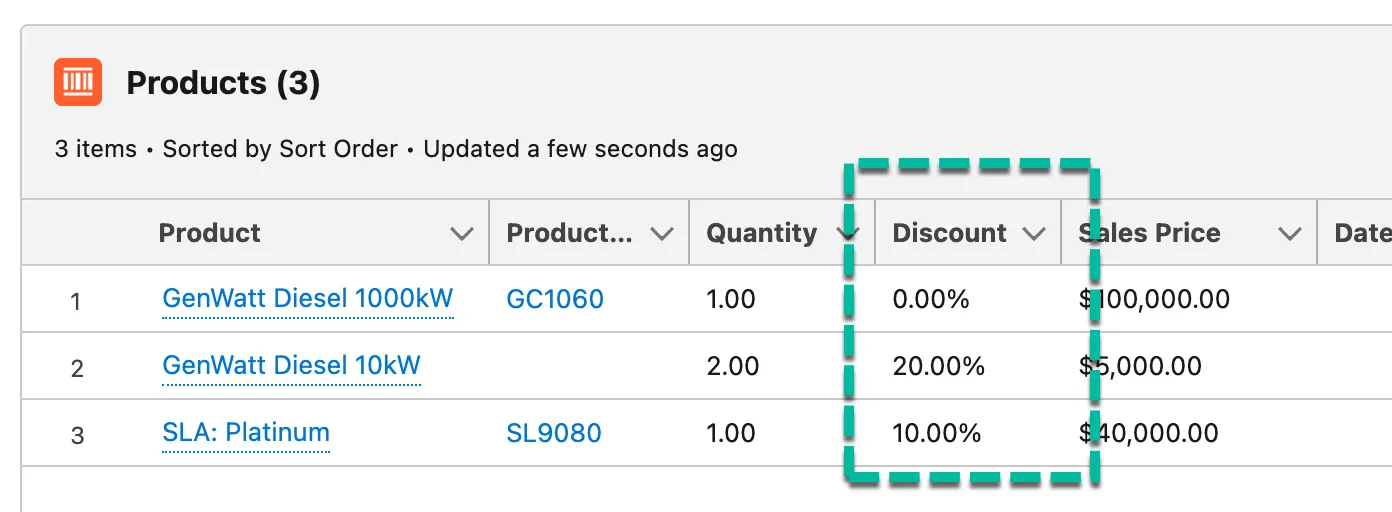Open the SLA: Platinum product link
Screen dimensions: 1392x512
point(246,432)
